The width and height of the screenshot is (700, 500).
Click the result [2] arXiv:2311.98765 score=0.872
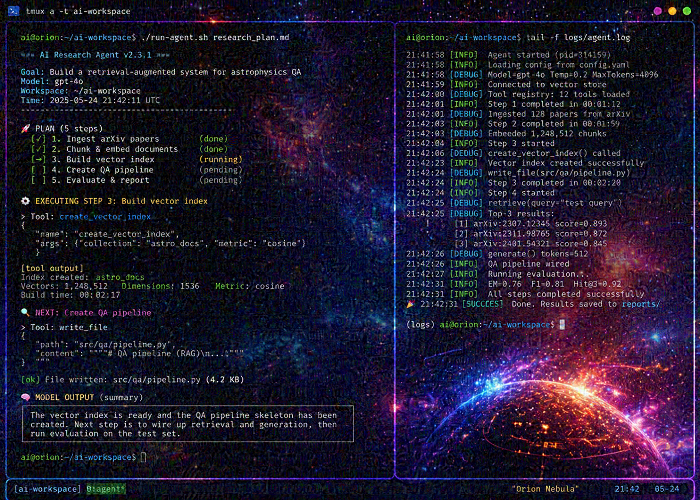(x=531, y=233)
